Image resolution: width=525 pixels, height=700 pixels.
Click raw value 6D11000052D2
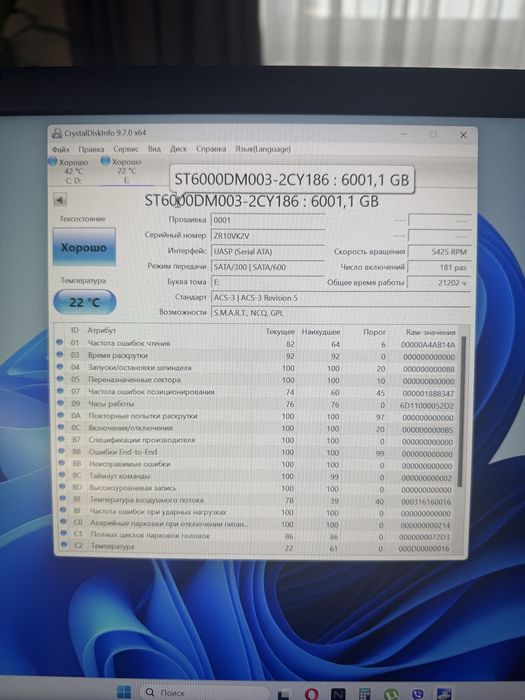[427, 405]
